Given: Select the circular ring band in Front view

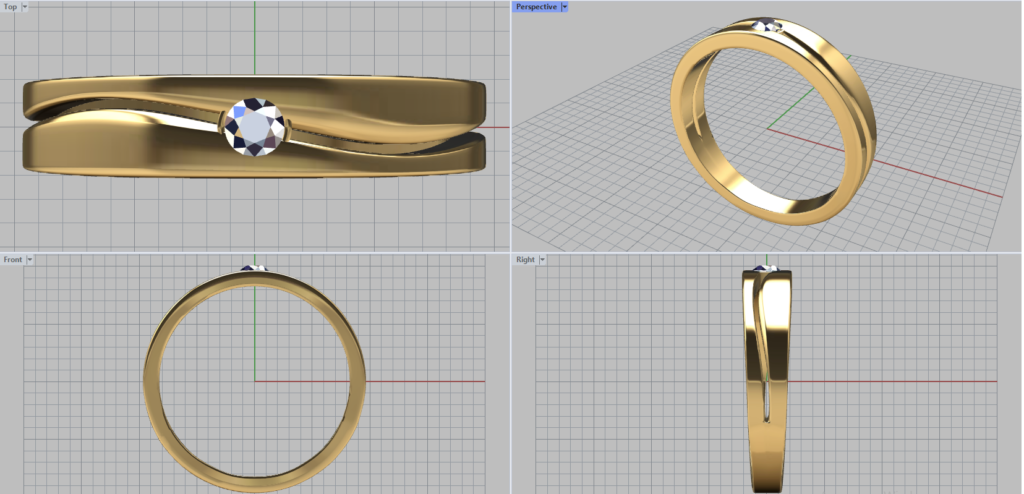Looking at the screenshot, I should click(150, 380).
